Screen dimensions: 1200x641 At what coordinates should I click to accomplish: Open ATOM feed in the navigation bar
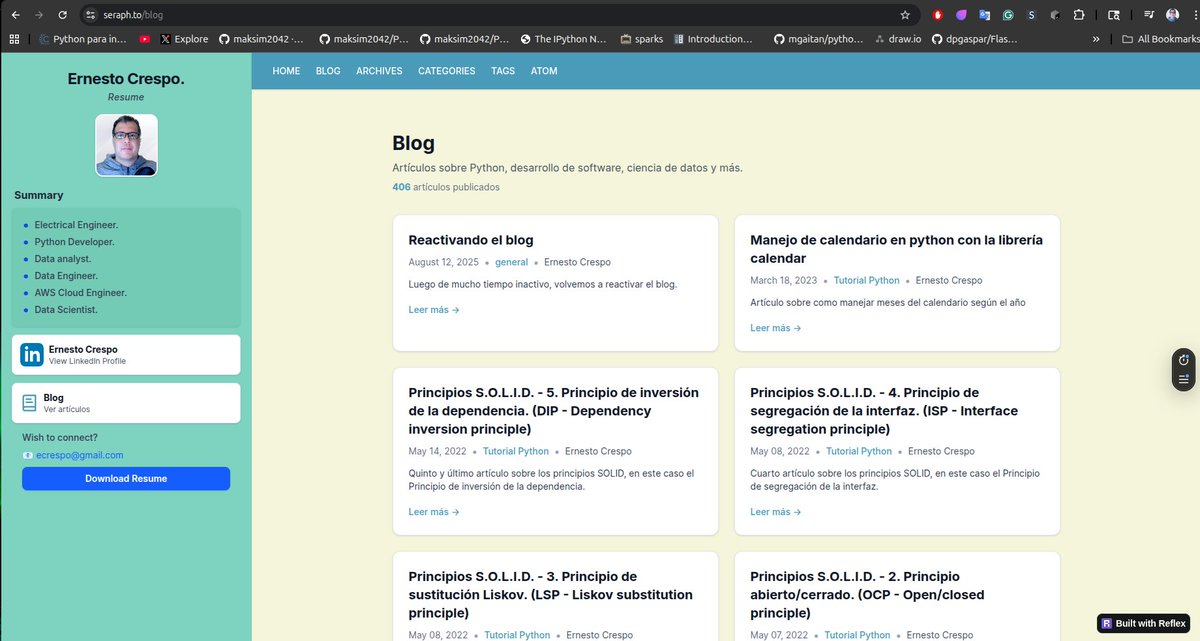pyautogui.click(x=544, y=71)
